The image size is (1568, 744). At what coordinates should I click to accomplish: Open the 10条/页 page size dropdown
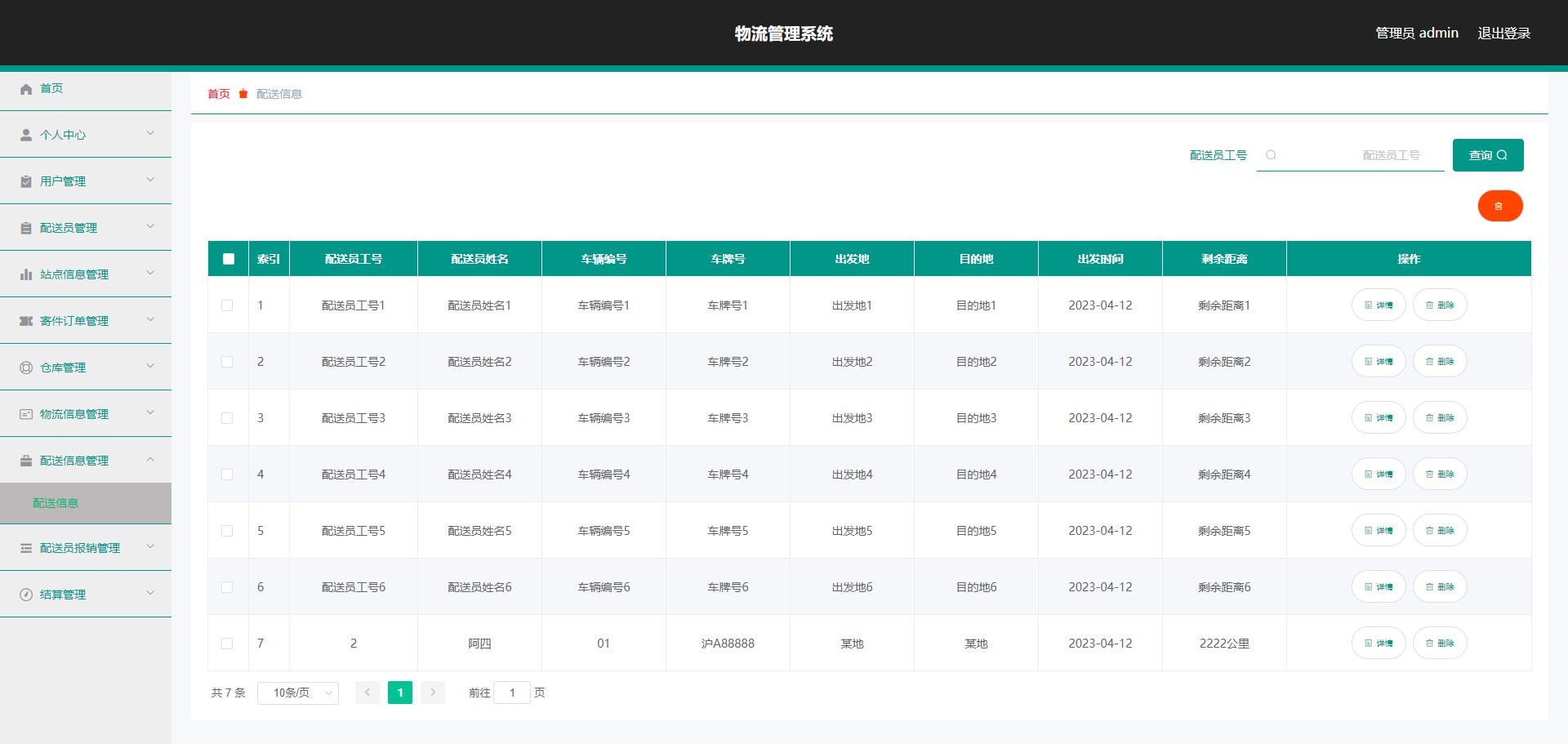point(298,693)
